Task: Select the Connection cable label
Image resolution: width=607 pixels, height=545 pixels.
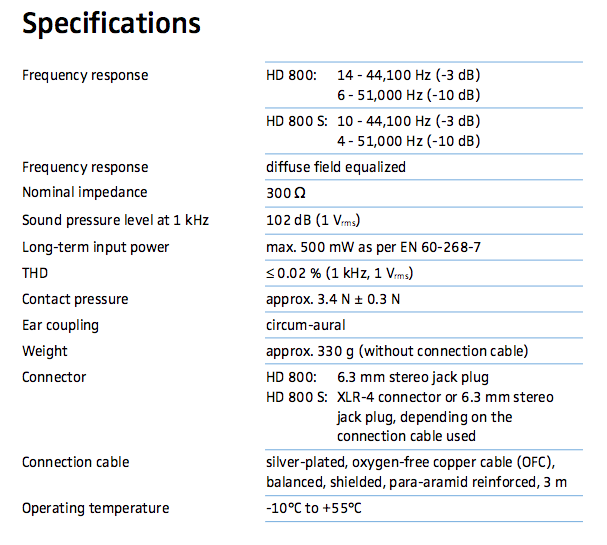Action: coord(76,462)
